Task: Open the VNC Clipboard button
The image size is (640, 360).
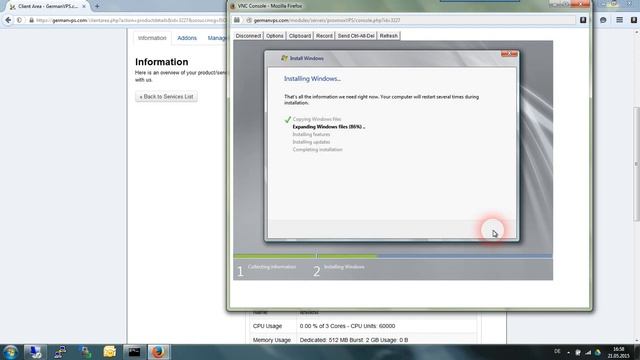Action: click(300, 36)
